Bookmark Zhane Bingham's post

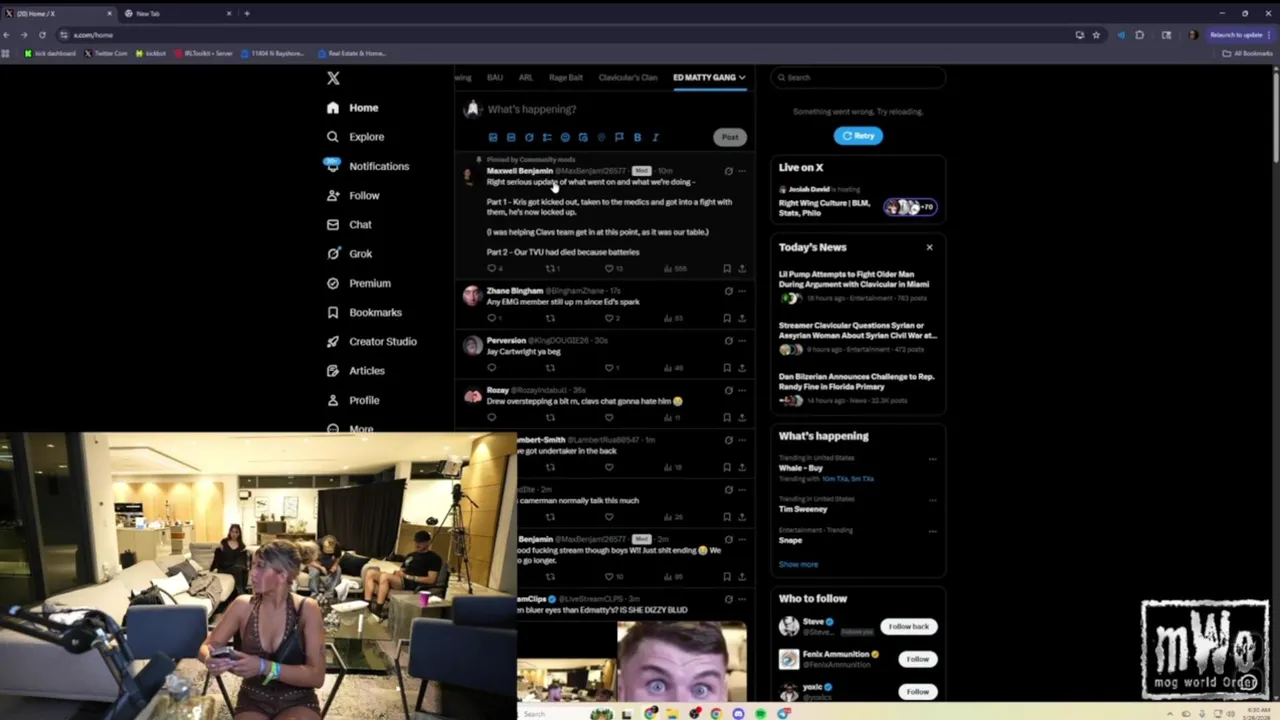click(x=727, y=318)
